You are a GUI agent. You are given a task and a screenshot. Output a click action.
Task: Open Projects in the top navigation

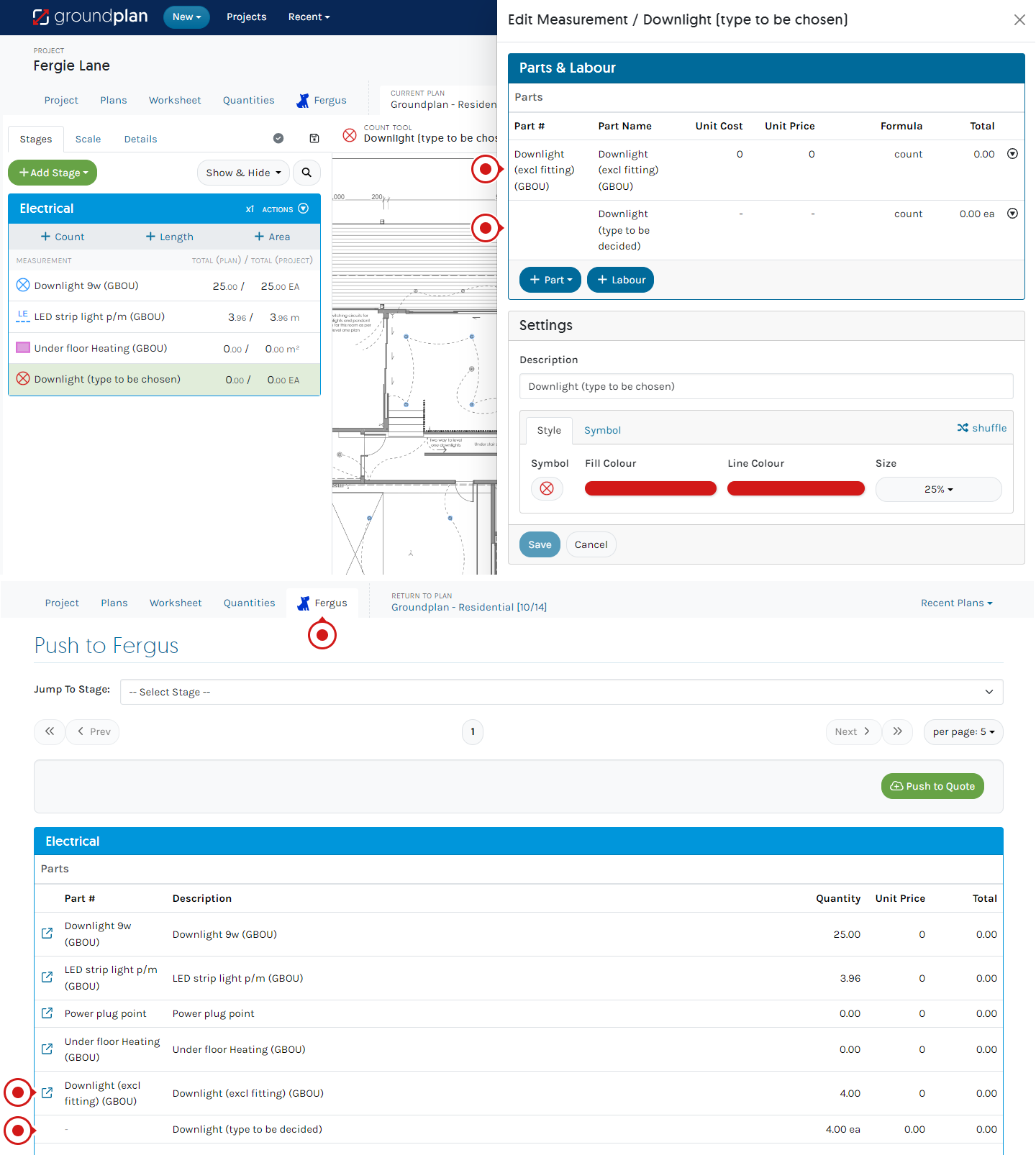[x=246, y=17]
